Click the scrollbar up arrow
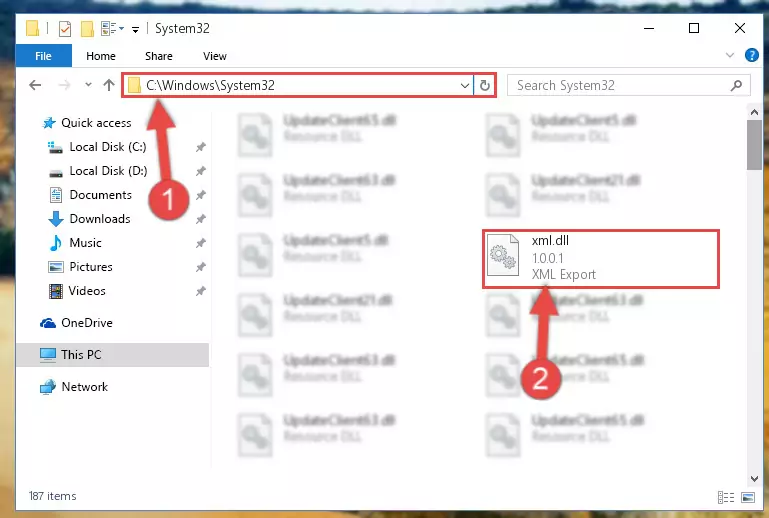Screen dimensions: 769x518 tap(754, 112)
